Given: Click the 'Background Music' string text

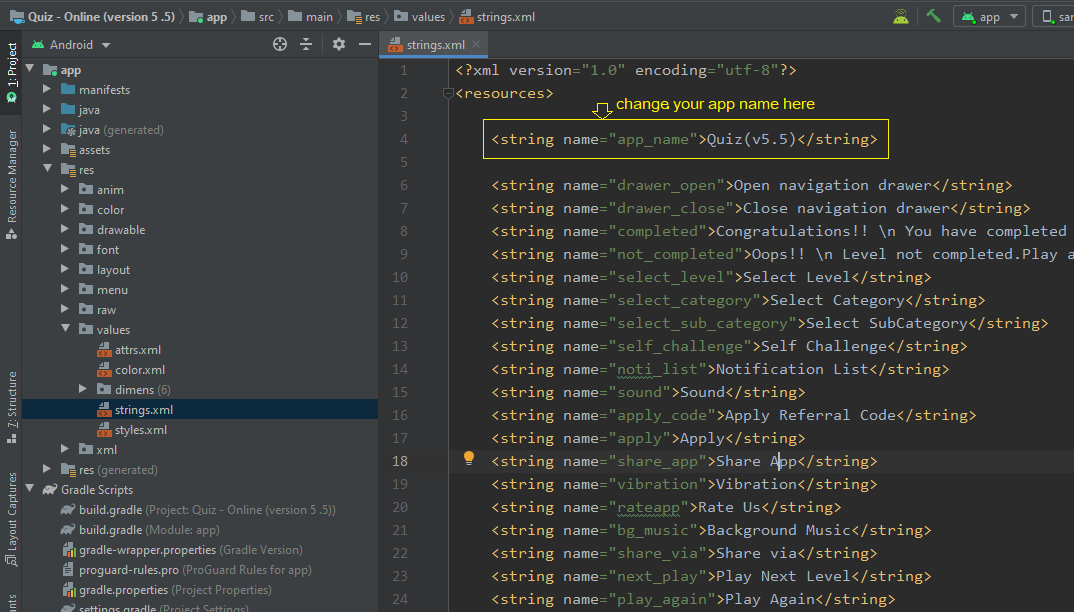Looking at the screenshot, I should pos(779,530).
